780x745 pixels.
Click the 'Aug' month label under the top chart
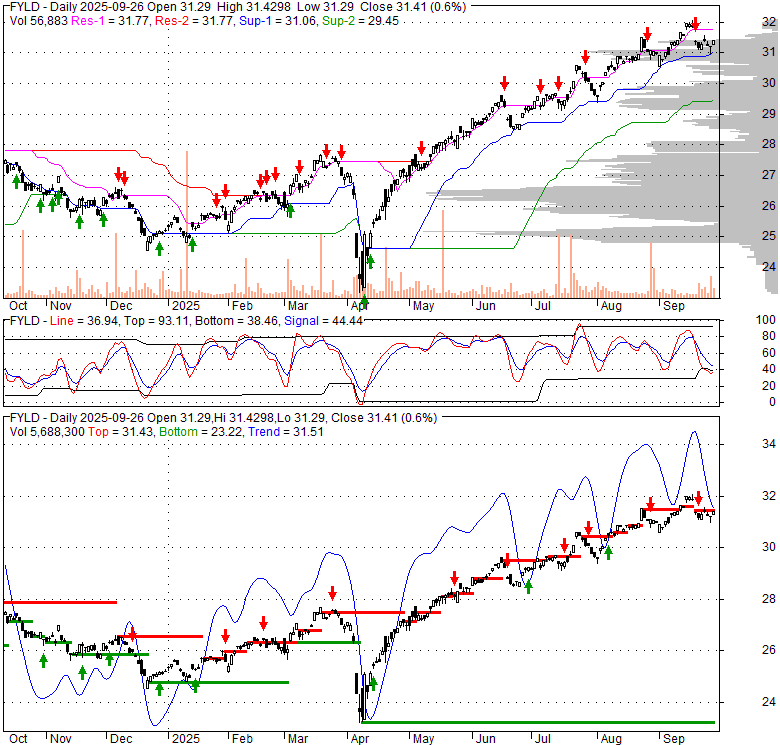tap(611, 306)
